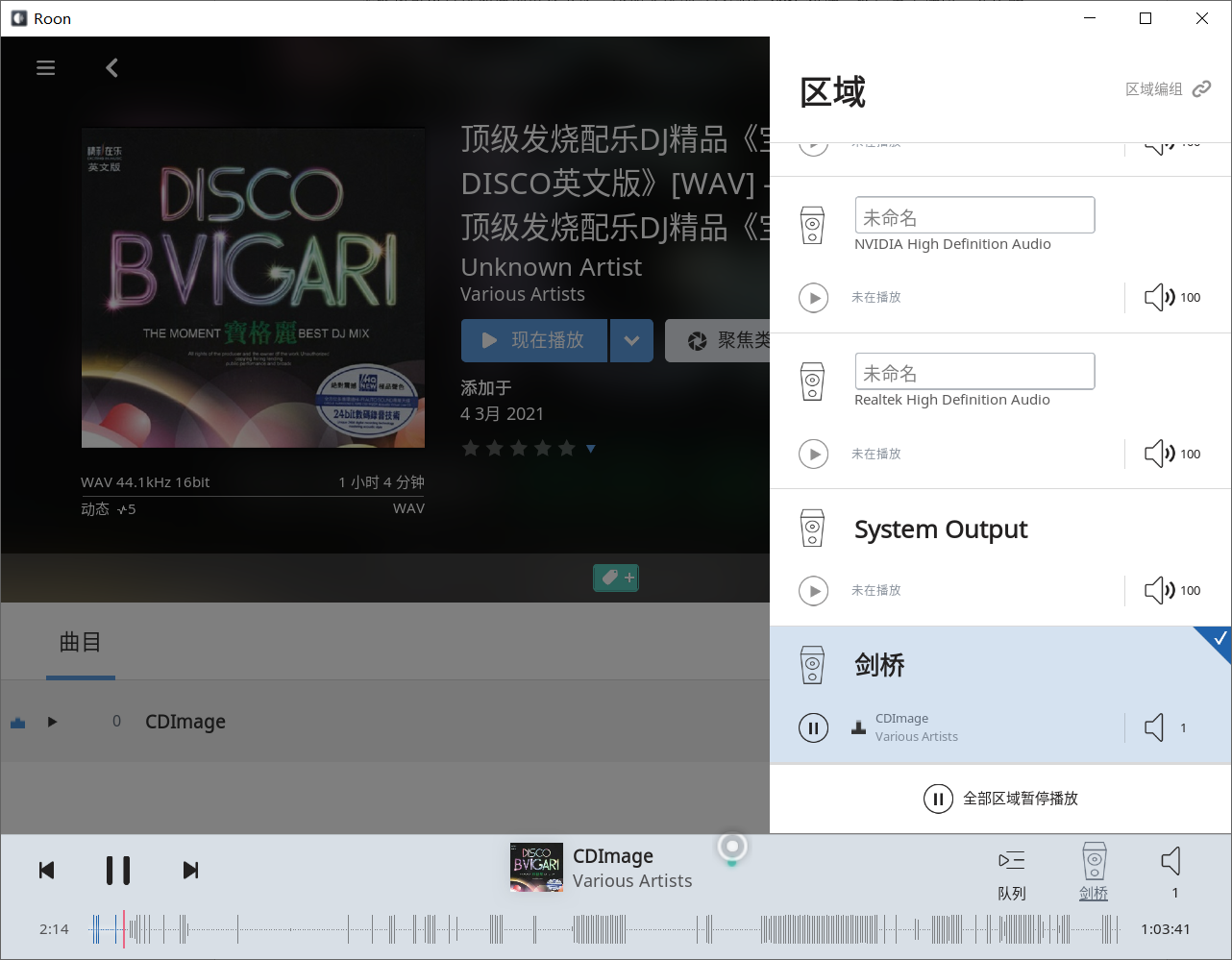The height and width of the screenshot is (960, 1232).
Task: Play on System Output zone
Action: [x=814, y=590]
